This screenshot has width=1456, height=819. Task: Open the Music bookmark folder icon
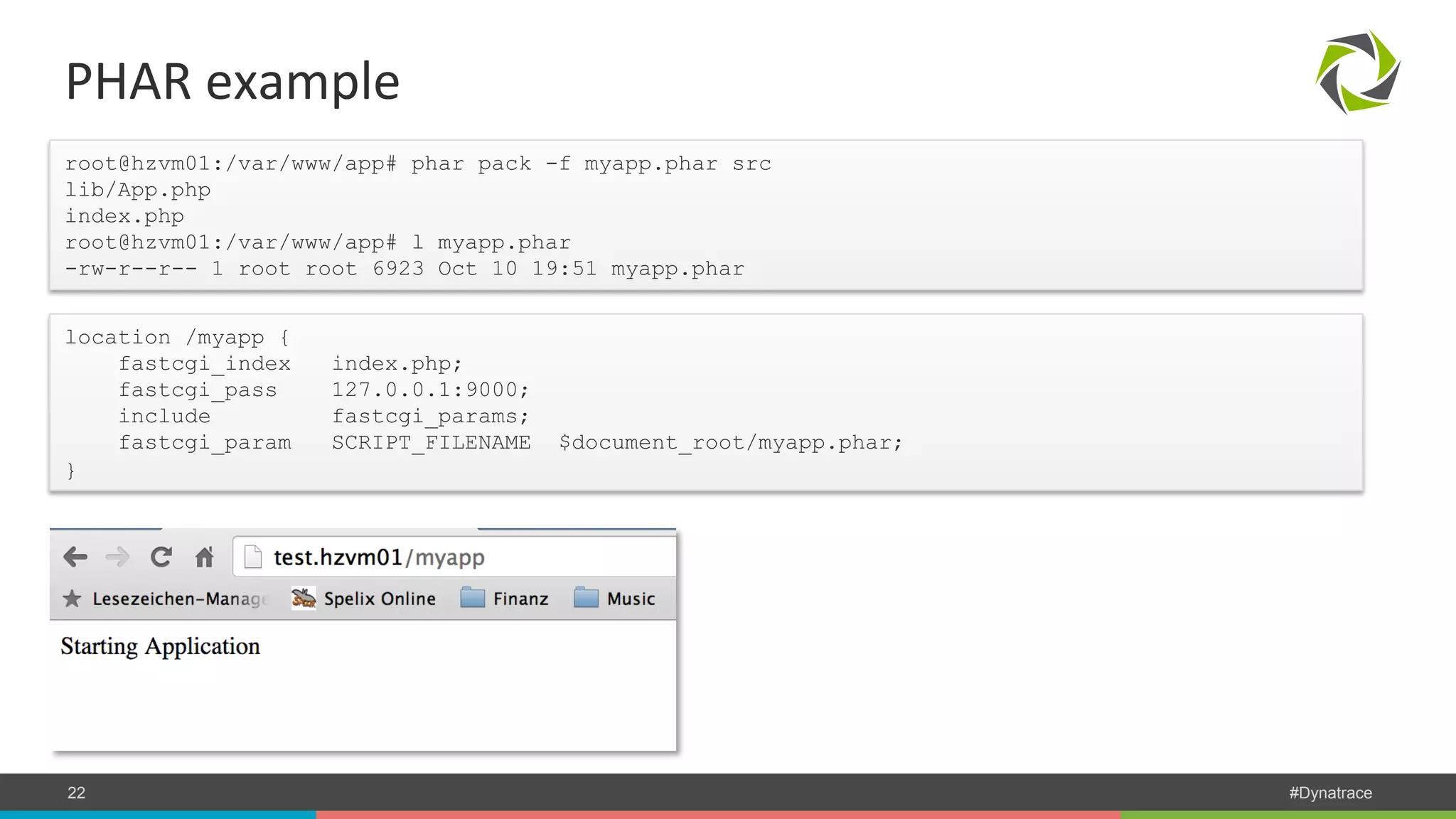(586, 598)
